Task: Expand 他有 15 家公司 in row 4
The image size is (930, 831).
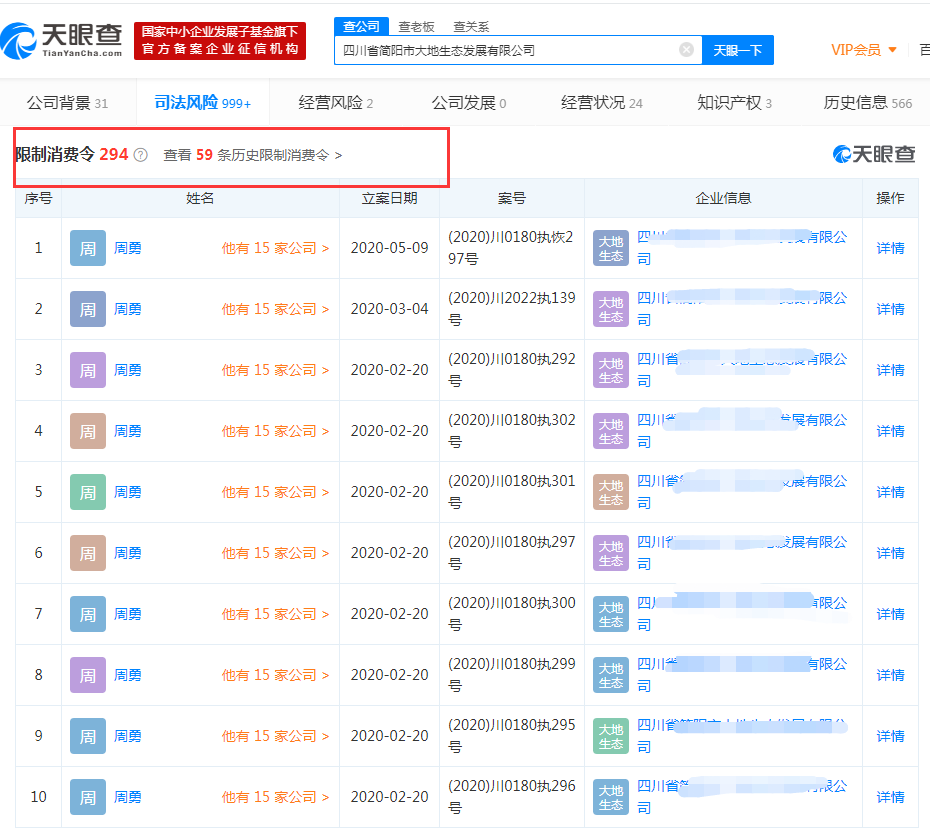Action: 275,431
